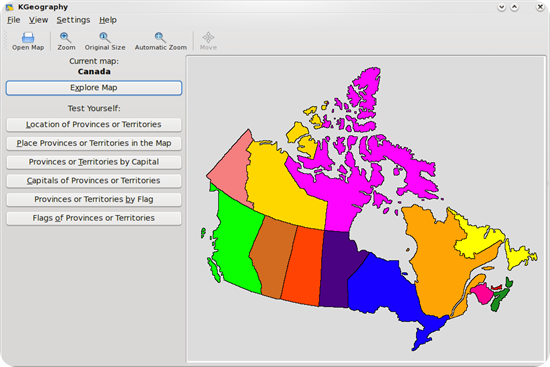Click the orange Quebec region on map

(x=438, y=260)
